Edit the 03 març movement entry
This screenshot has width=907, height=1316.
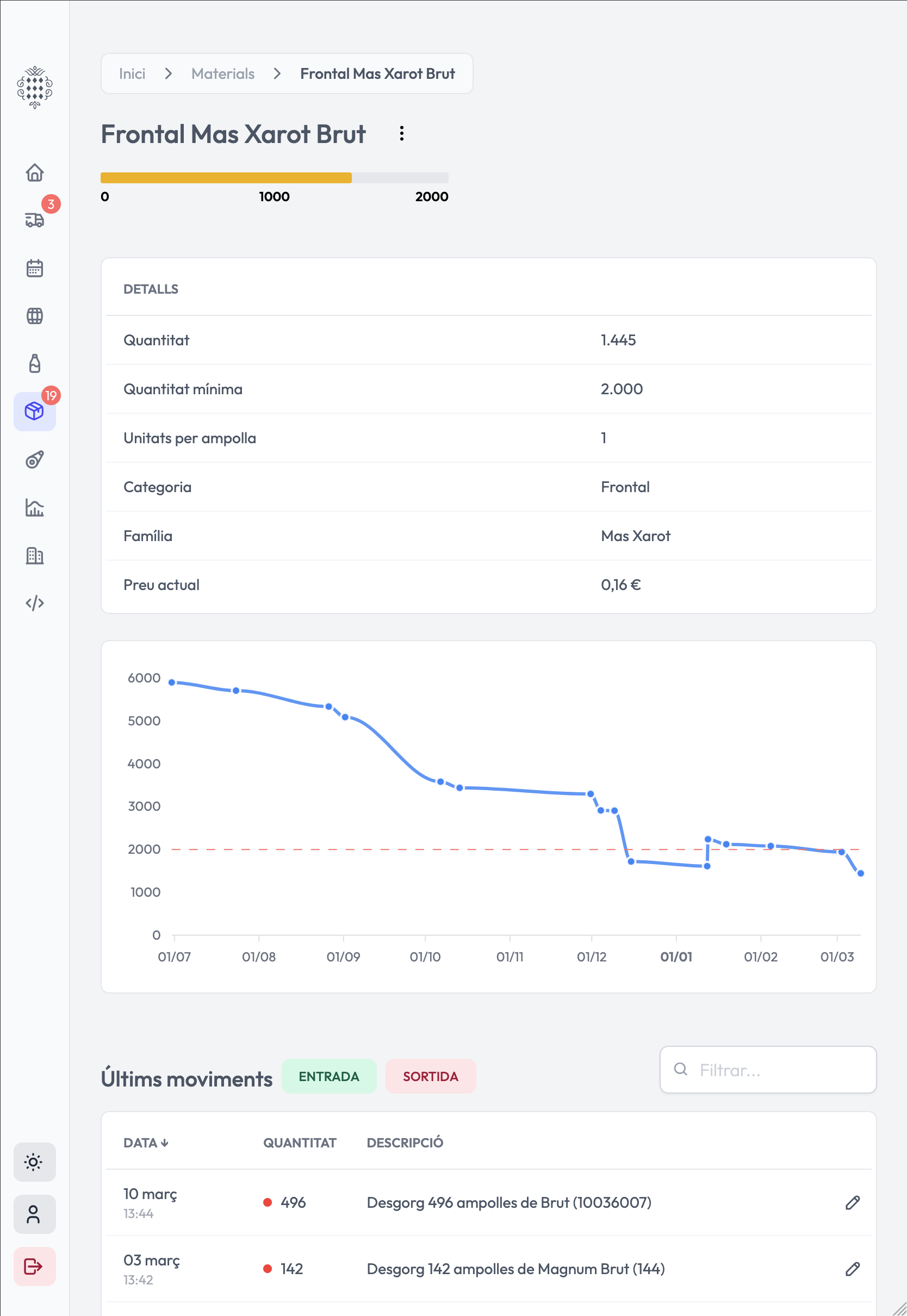(x=852, y=1269)
